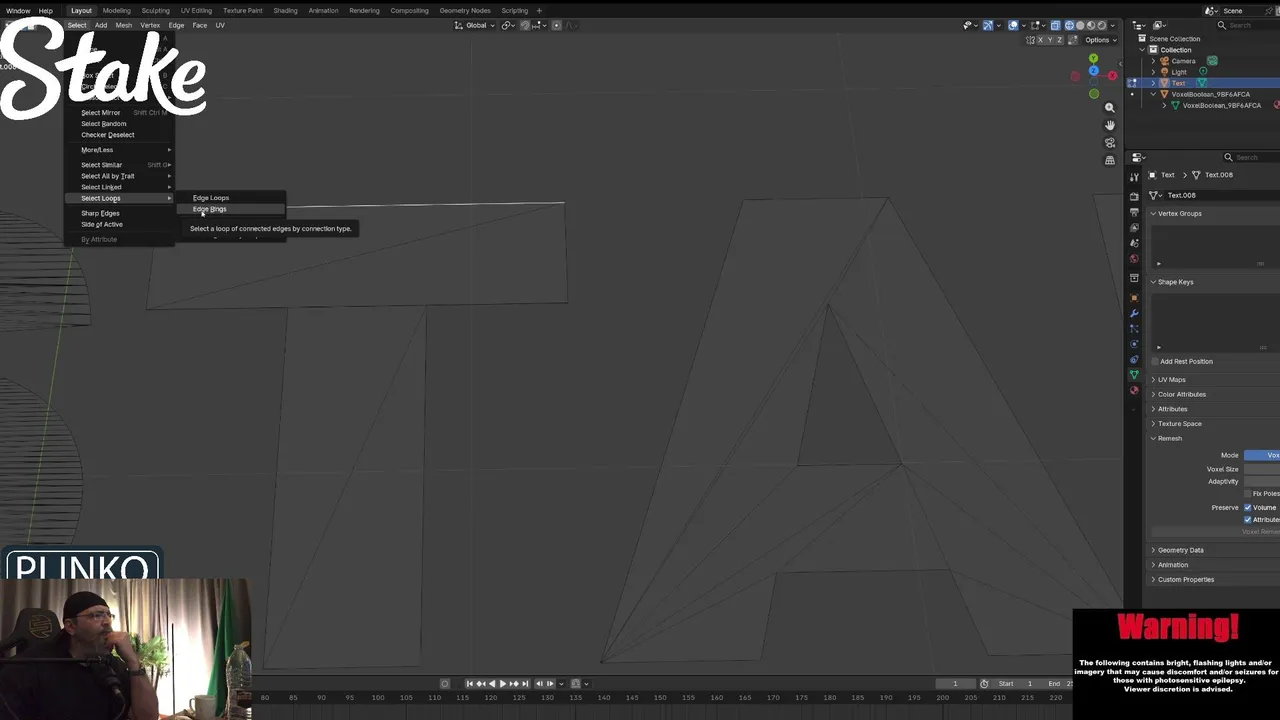Select rendered viewport shading icon

[x=1102, y=25]
